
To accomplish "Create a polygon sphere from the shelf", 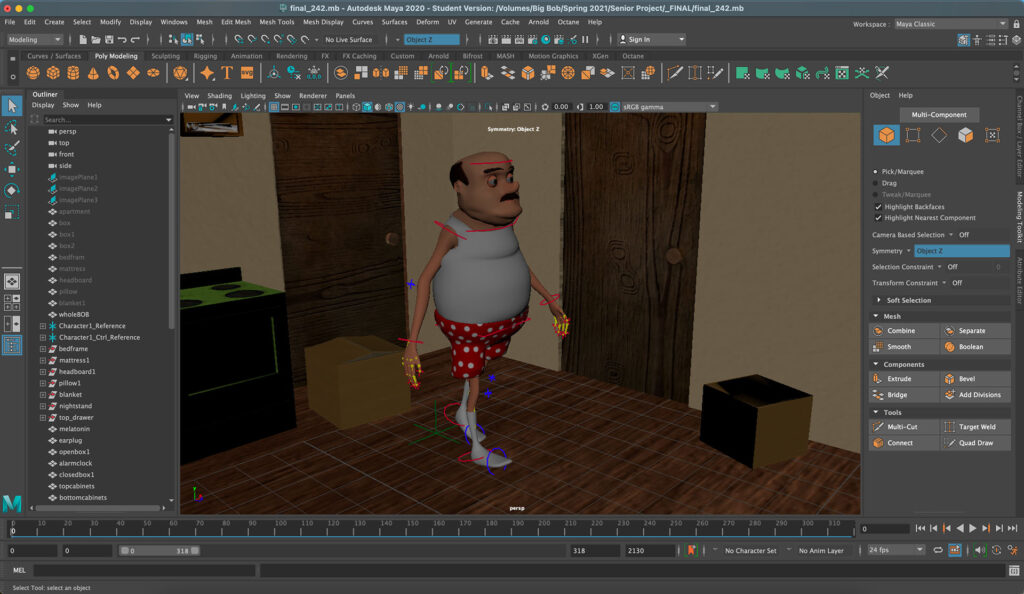I will (34, 73).
